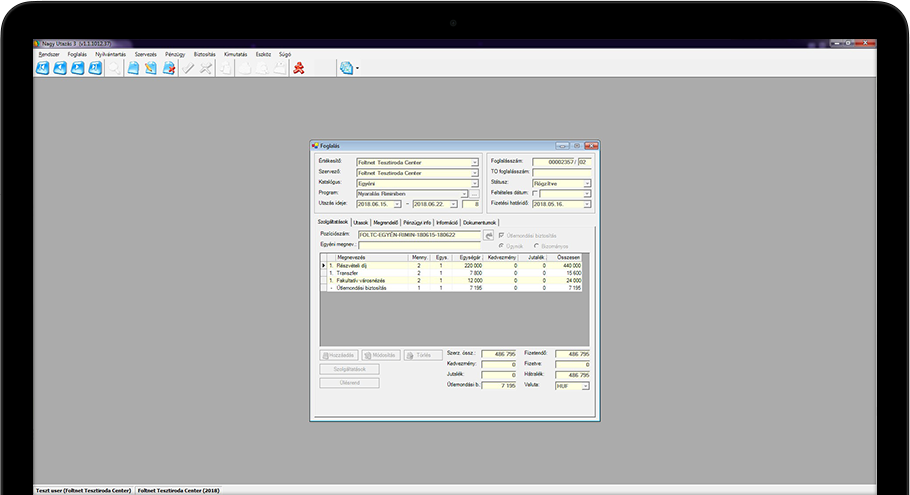The width and height of the screenshot is (910, 495).
Task: Go to the next record in toolbar
Action: point(78,68)
